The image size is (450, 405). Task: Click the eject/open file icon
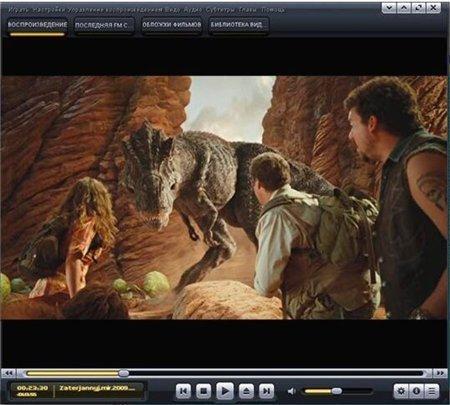point(246,391)
